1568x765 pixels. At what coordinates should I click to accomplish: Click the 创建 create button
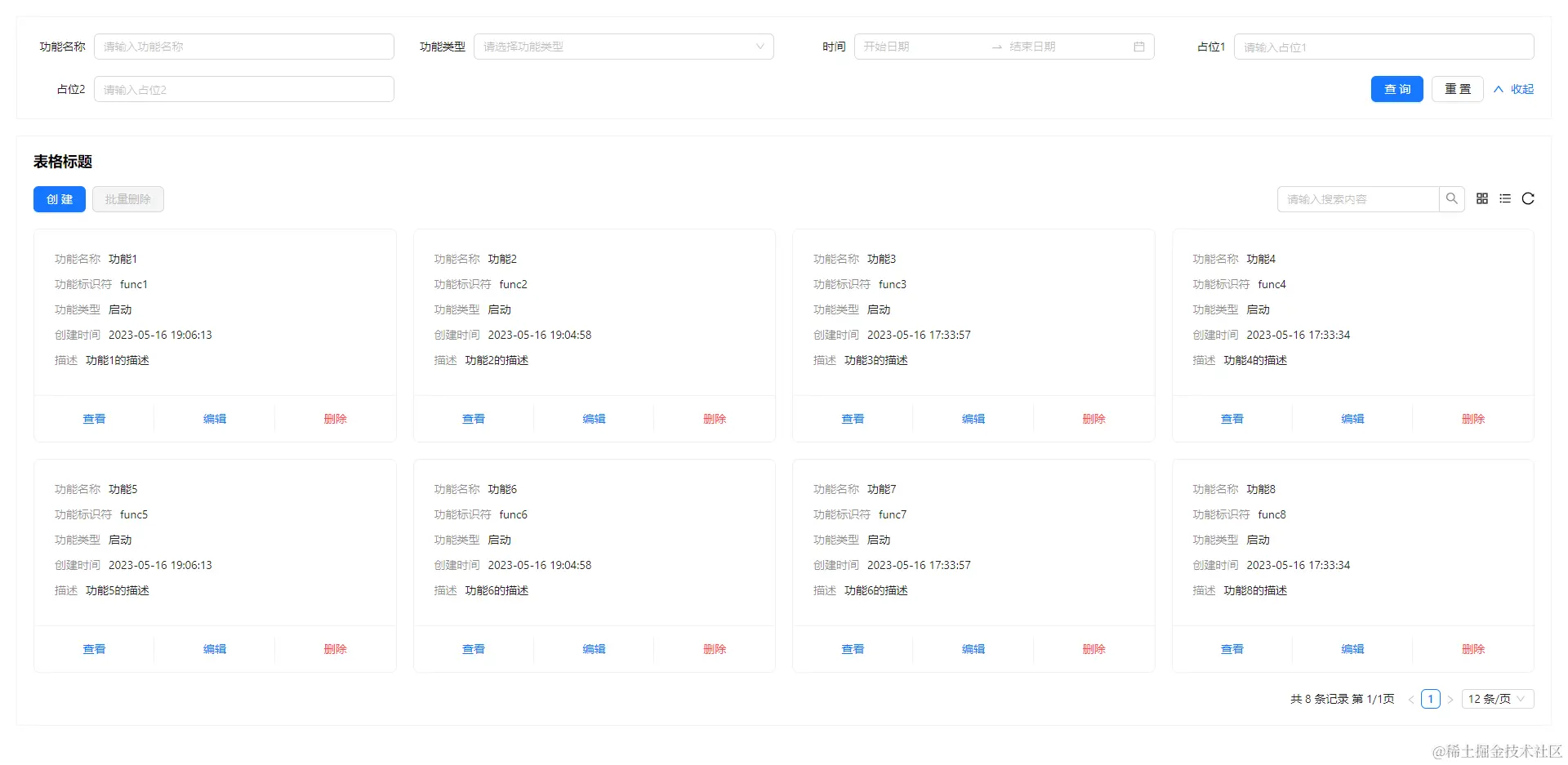(x=59, y=198)
